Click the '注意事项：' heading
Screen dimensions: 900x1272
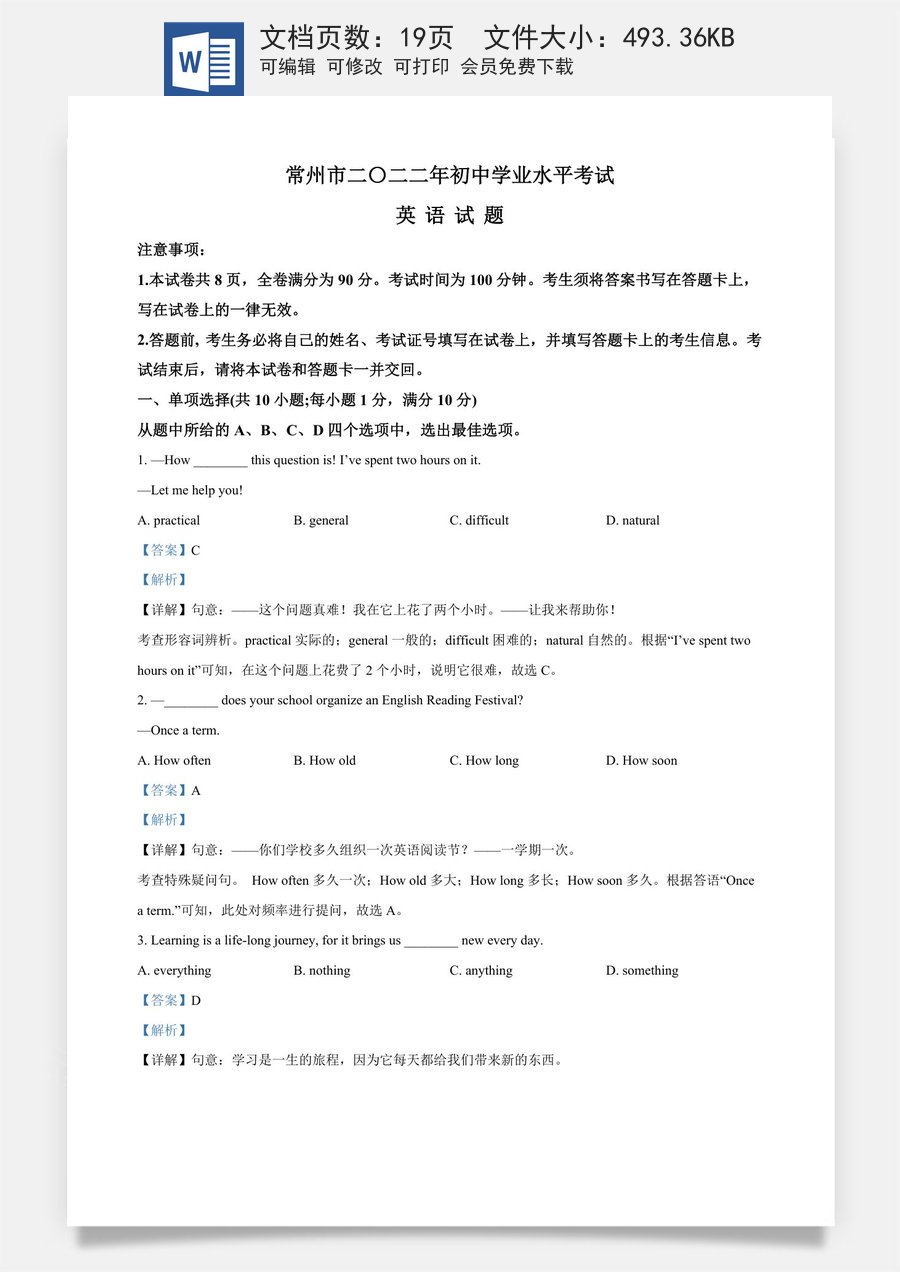tap(171, 250)
